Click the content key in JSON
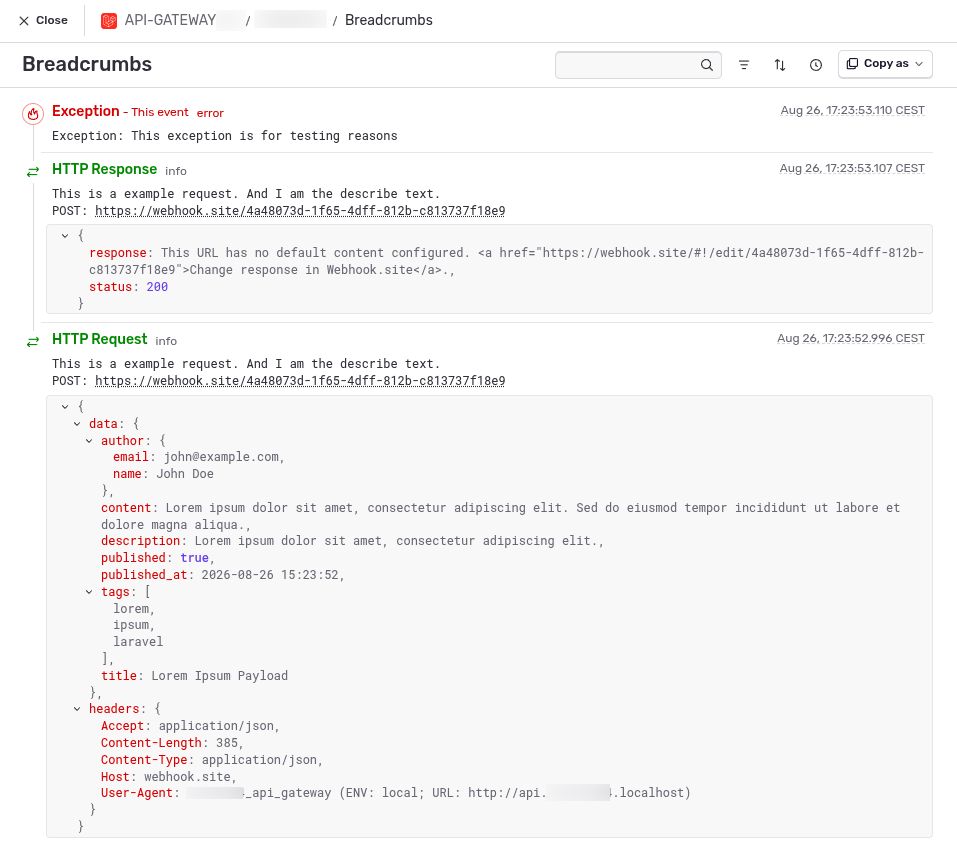 point(126,508)
